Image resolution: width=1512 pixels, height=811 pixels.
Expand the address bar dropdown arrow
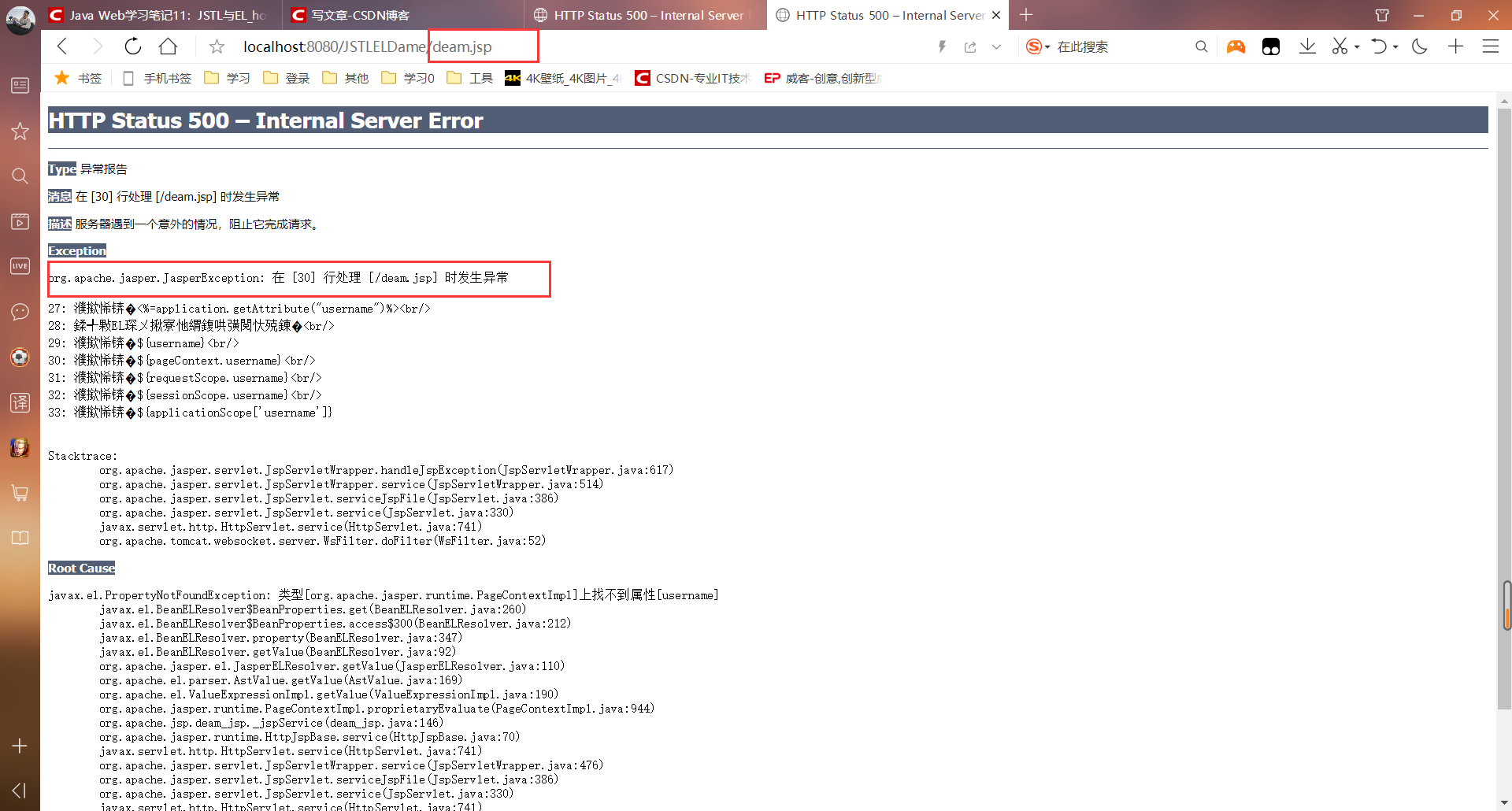(x=996, y=47)
